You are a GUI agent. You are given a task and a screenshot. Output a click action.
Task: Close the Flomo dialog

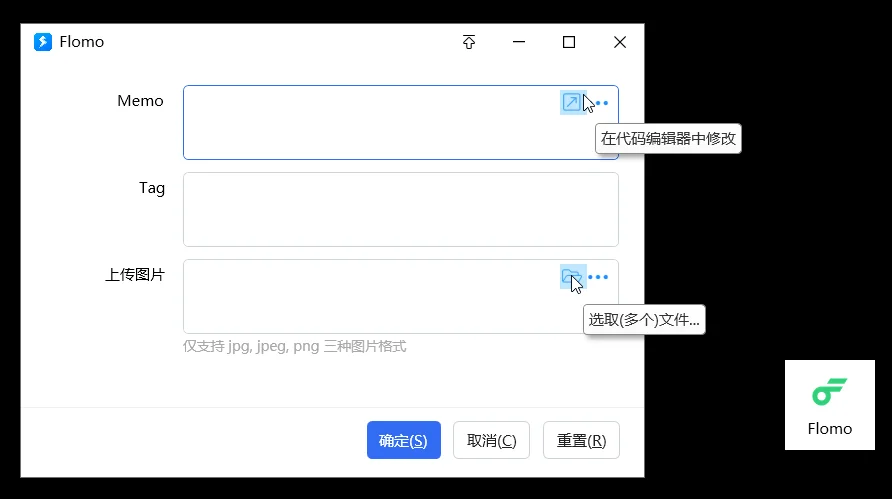tap(620, 42)
